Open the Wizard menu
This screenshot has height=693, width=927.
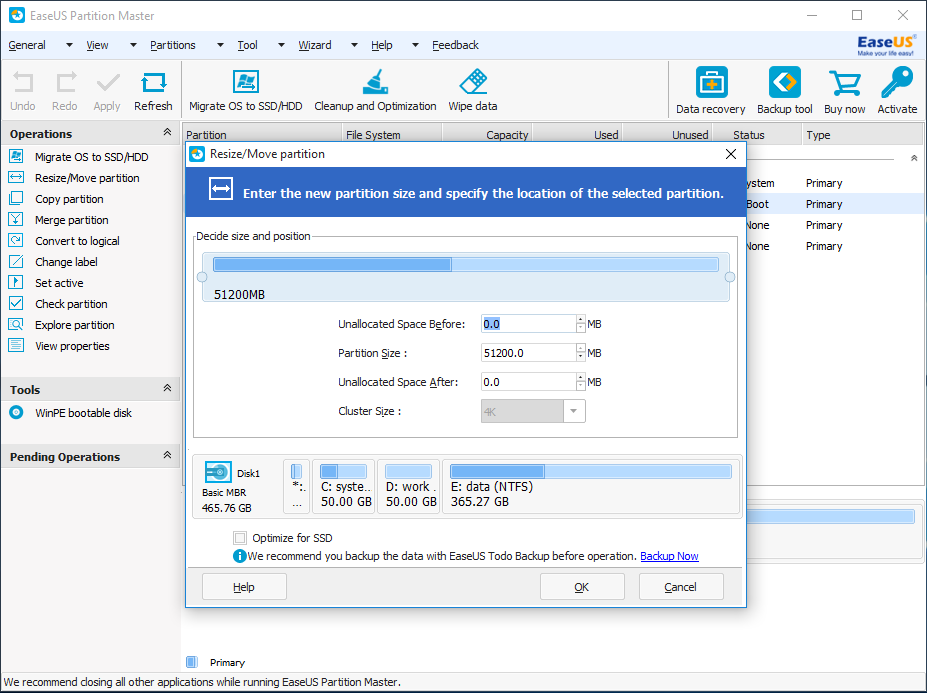315,45
